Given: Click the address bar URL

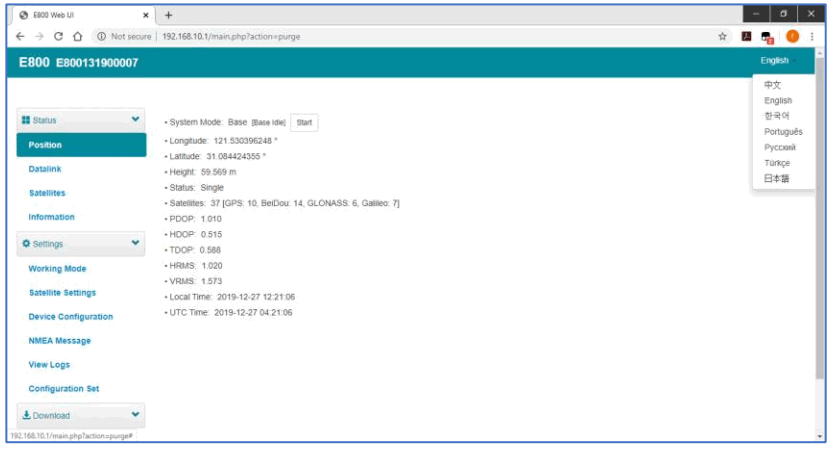Looking at the screenshot, I should 231,37.
